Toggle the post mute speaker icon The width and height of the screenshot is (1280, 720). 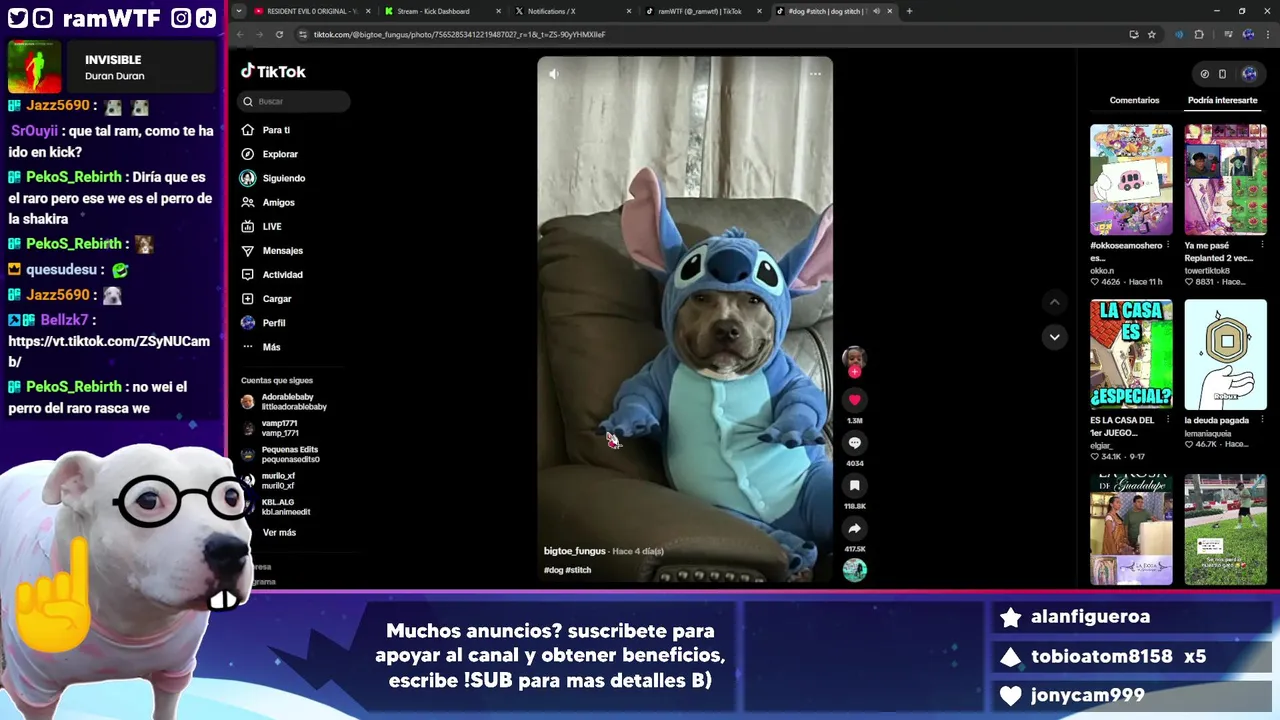click(554, 73)
